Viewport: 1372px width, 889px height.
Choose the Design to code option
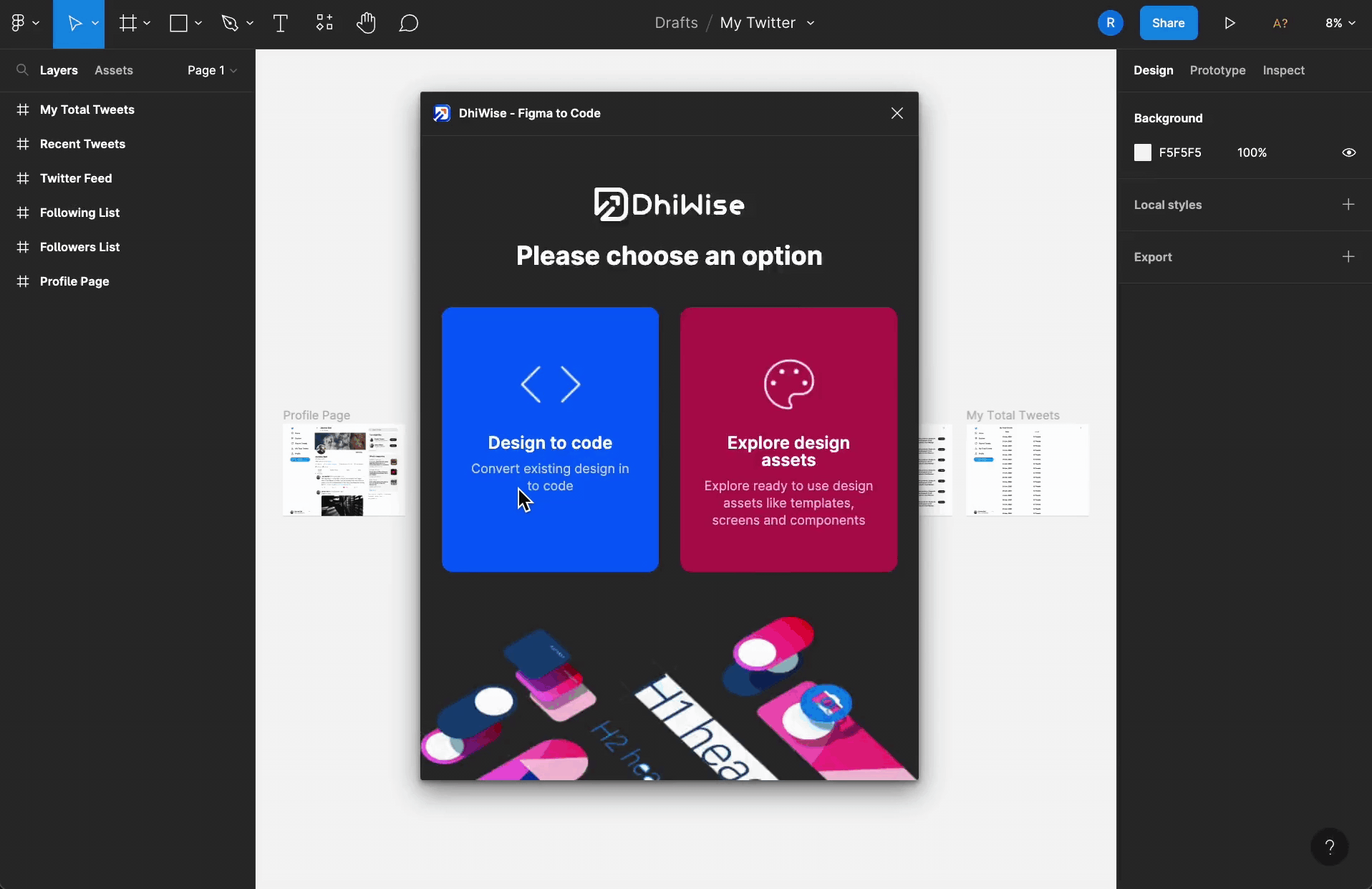tap(550, 439)
